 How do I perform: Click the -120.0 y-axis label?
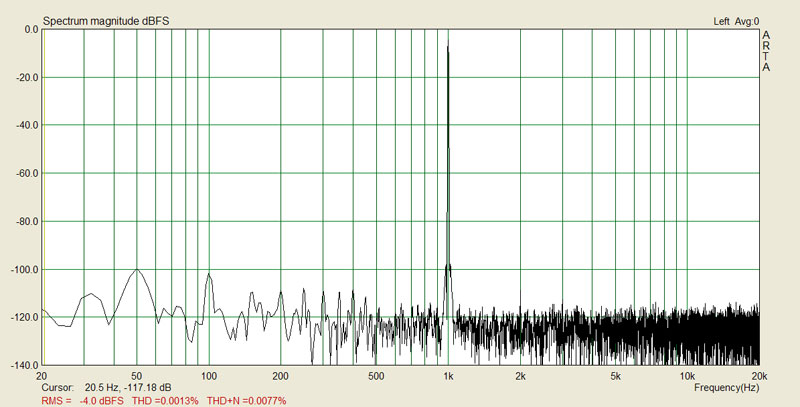(x=23, y=317)
